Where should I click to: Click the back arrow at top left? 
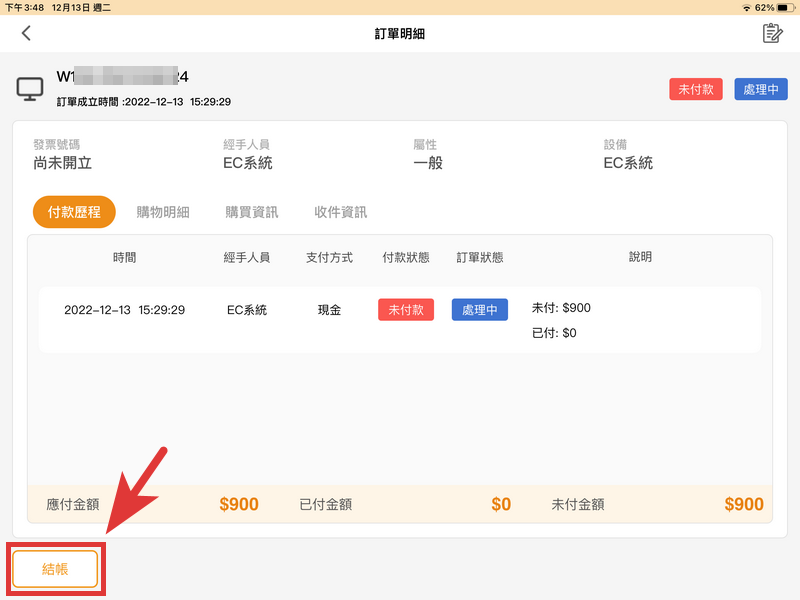point(26,33)
